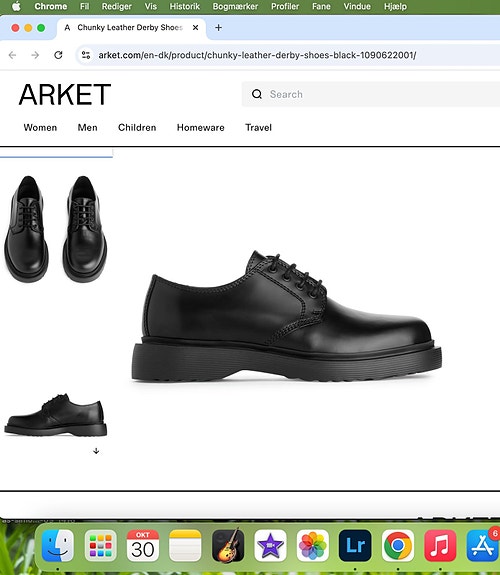500x575 pixels.
Task: Click the Search input field
Action: click(x=371, y=94)
